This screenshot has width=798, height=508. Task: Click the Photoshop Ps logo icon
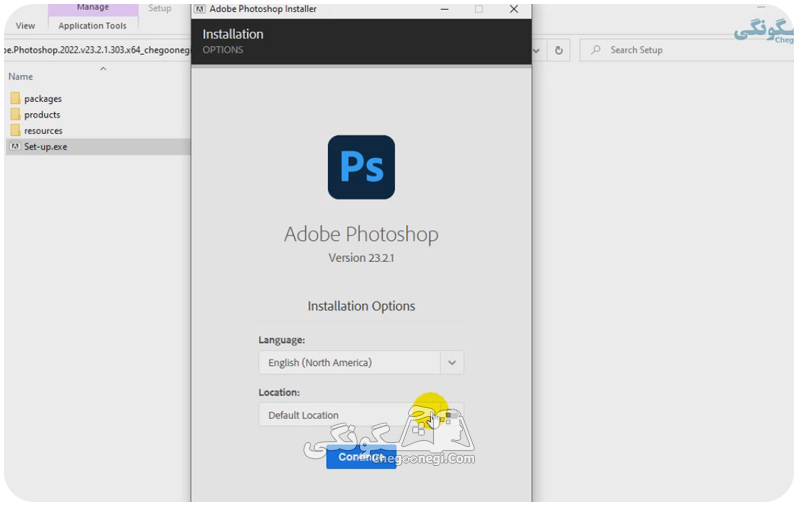pos(361,167)
